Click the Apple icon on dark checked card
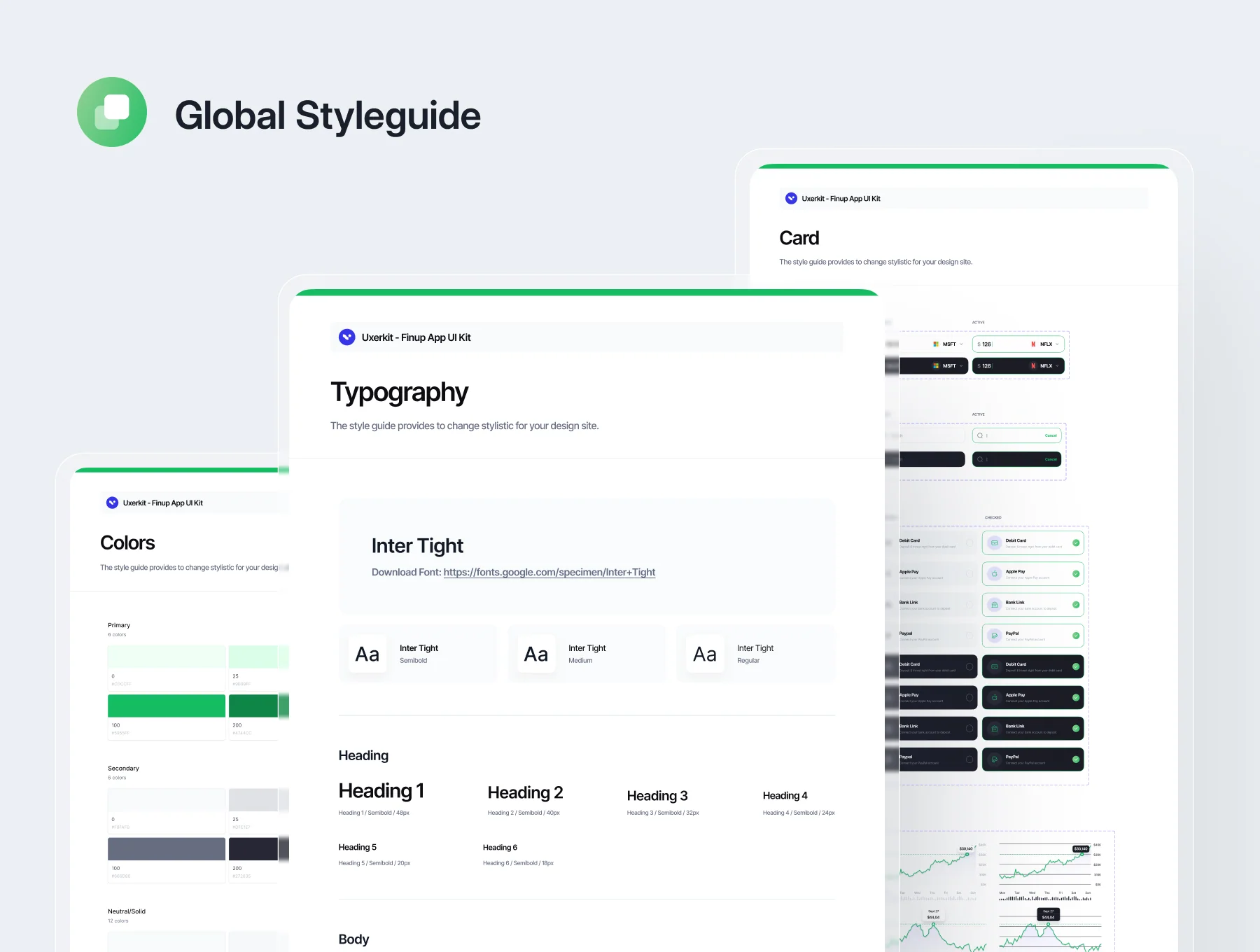The width and height of the screenshot is (1260, 952). pyautogui.click(x=994, y=697)
